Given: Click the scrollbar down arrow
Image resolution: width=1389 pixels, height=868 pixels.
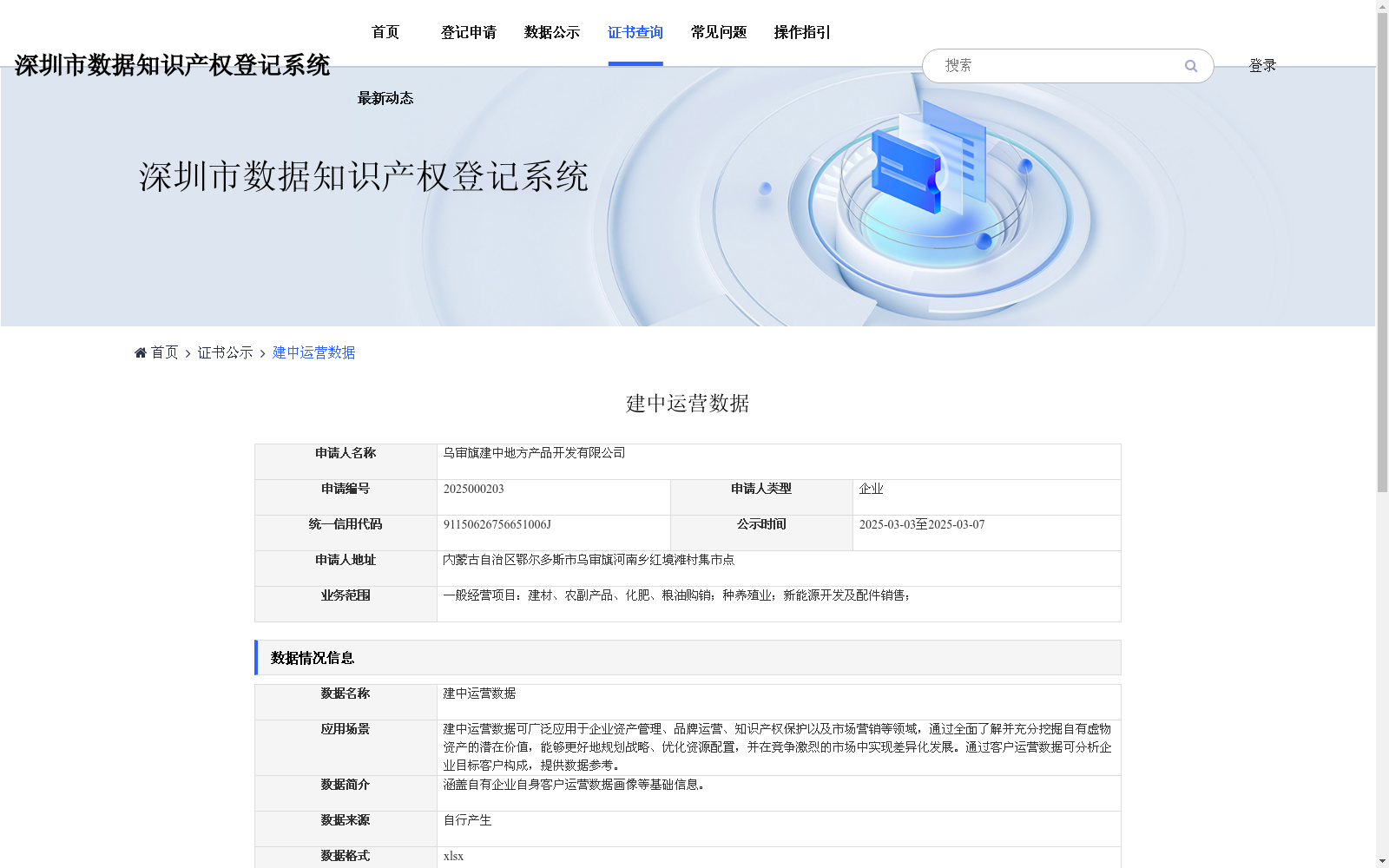Looking at the screenshot, I should [1382, 861].
